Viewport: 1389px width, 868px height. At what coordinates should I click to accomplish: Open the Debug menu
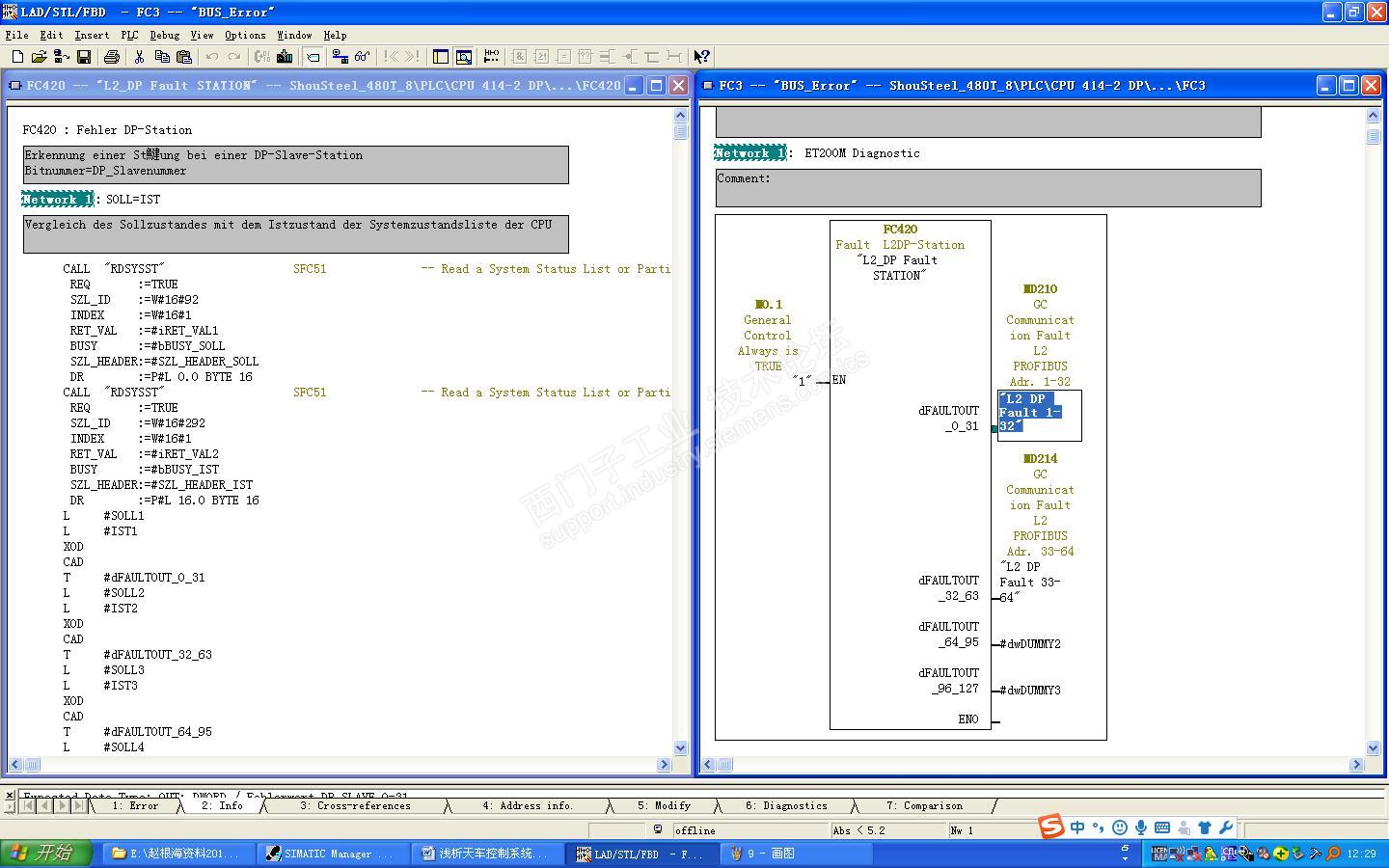pyautogui.click(x=165, y=35)
